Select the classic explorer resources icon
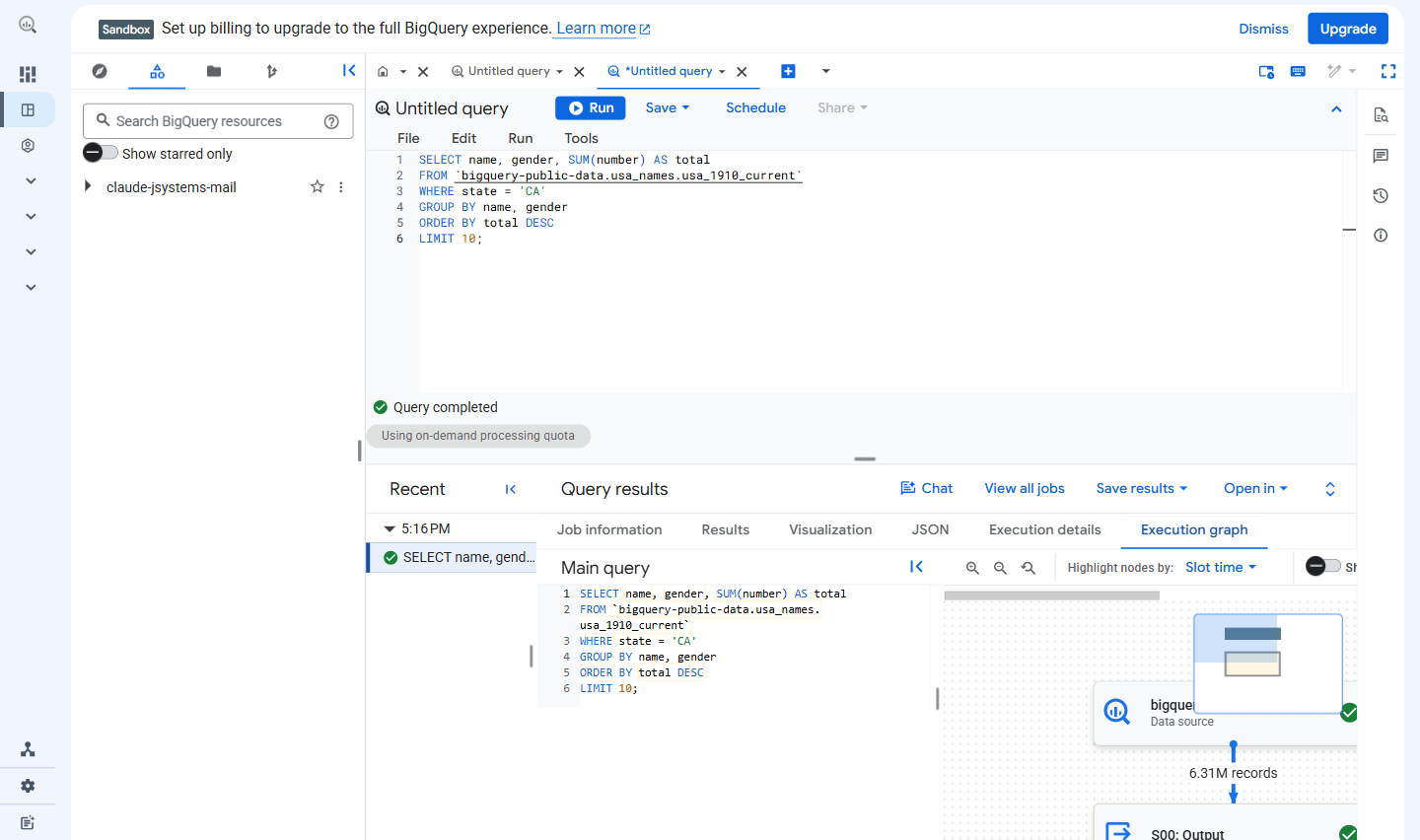 (x=157, y=71)
